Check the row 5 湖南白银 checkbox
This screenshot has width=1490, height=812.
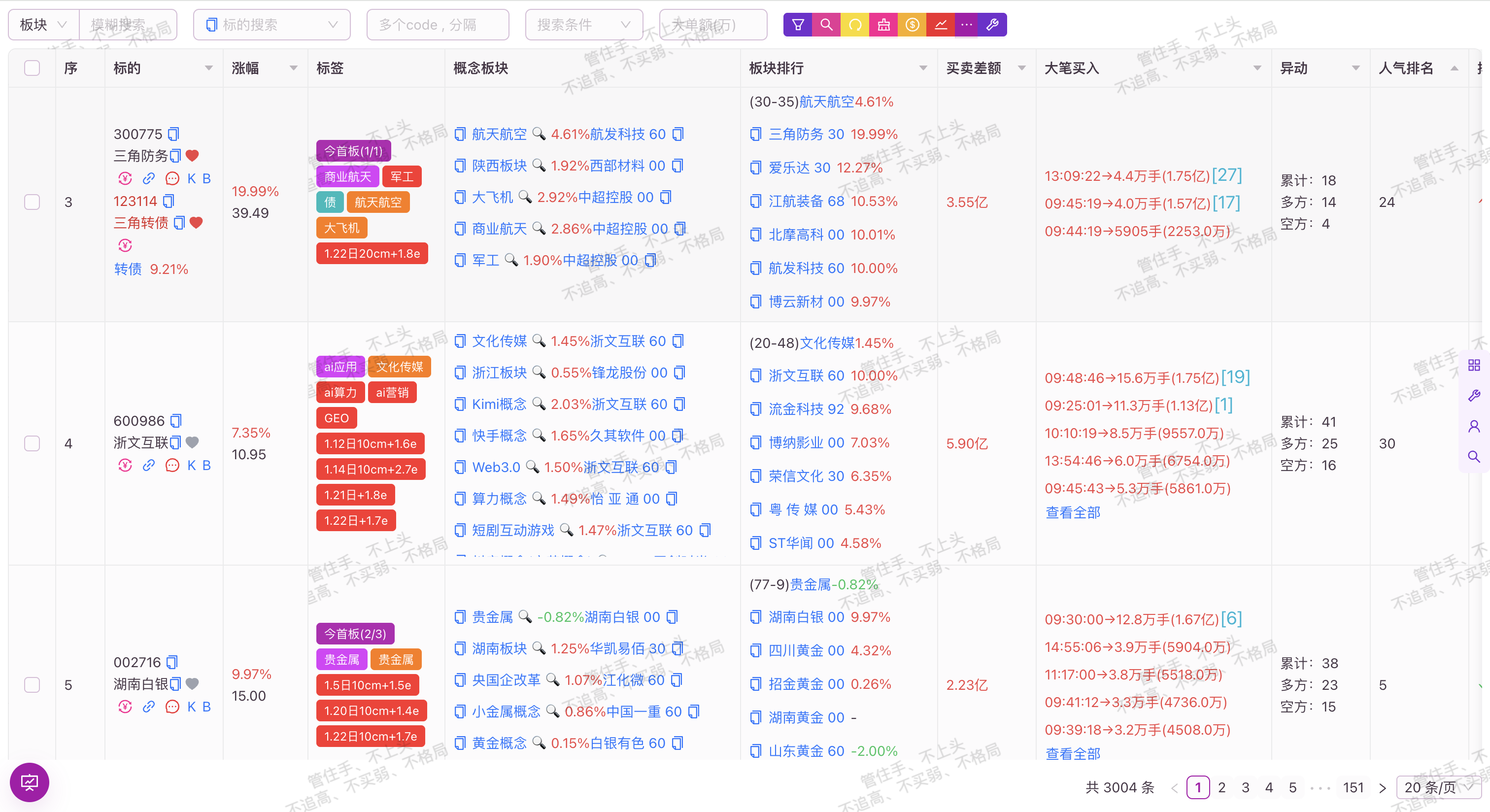pyautogui.click(x=33, y=685)
